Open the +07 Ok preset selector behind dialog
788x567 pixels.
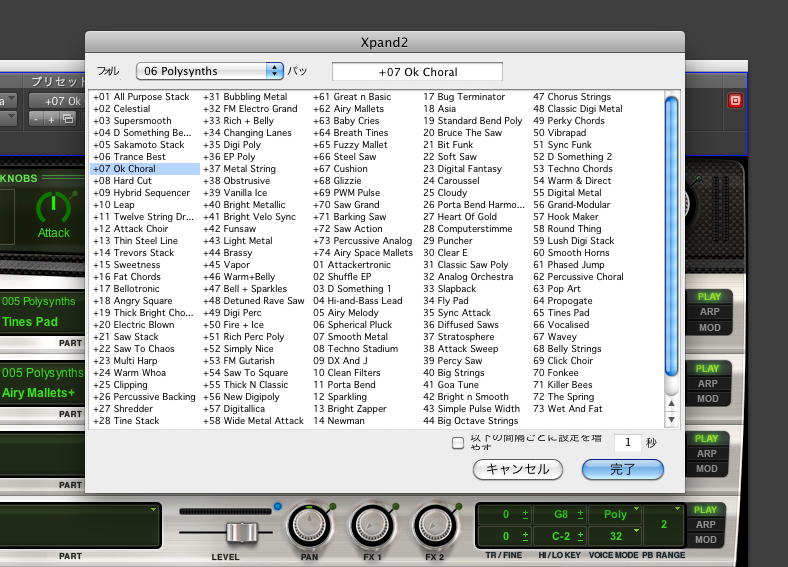coord(55,101)
